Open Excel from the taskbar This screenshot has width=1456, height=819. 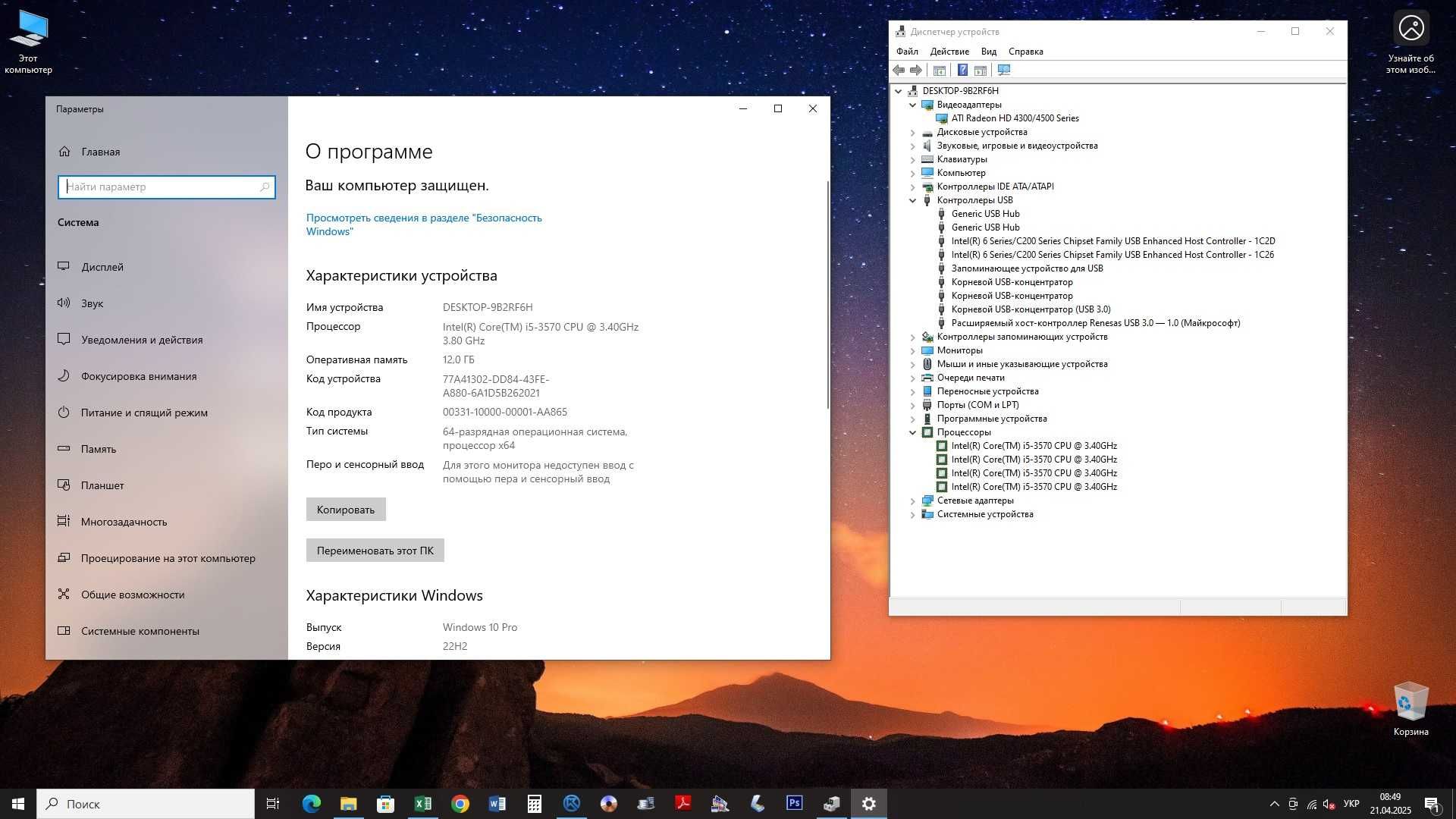click(423, 804)
